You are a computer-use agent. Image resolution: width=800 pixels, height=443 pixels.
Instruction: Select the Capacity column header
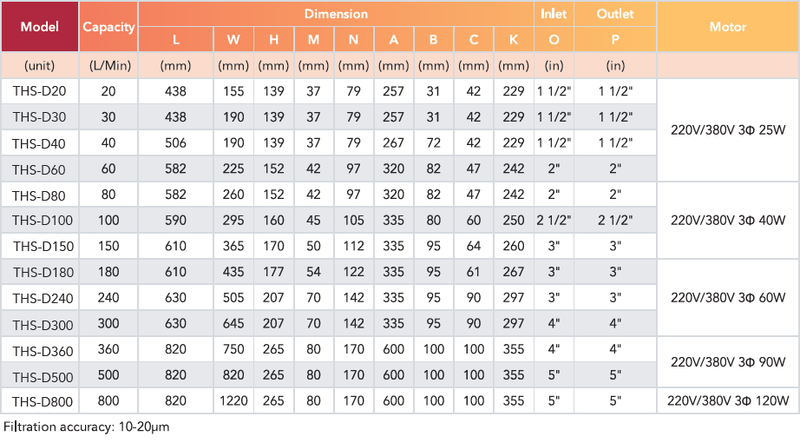(x=108, y=27)
